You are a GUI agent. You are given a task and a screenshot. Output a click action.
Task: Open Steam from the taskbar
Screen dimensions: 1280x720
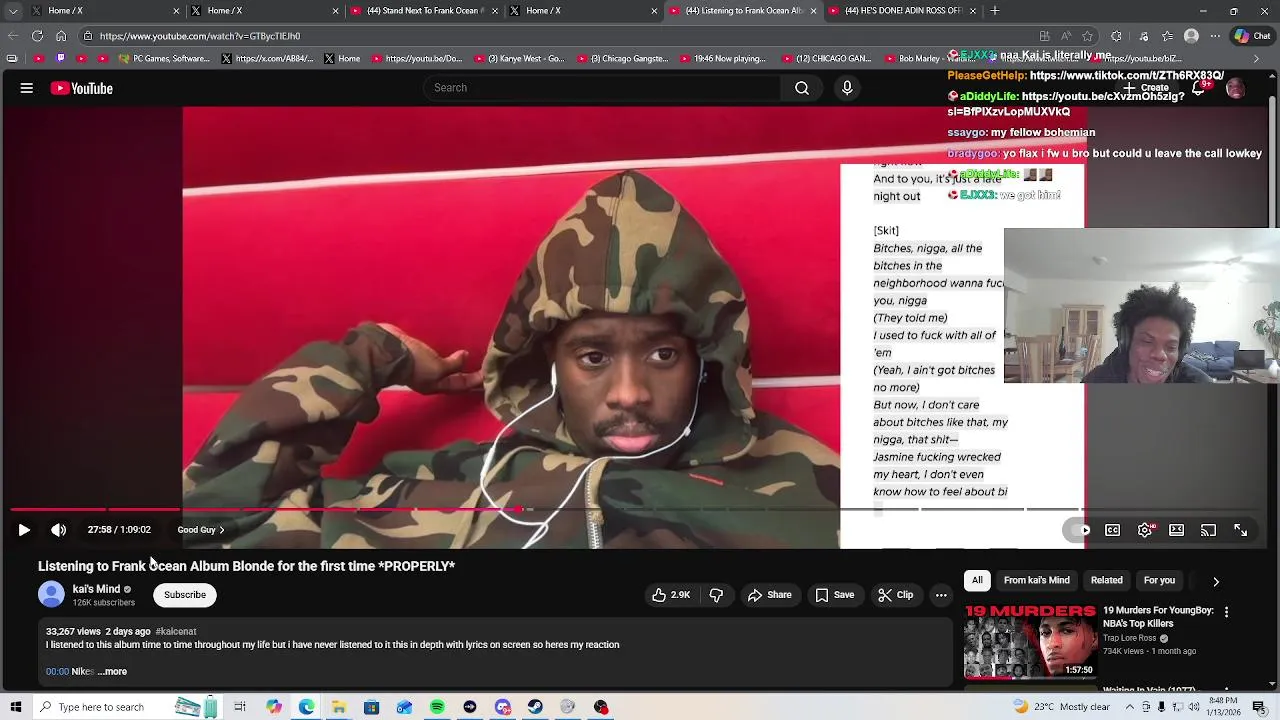coord(535,707)
